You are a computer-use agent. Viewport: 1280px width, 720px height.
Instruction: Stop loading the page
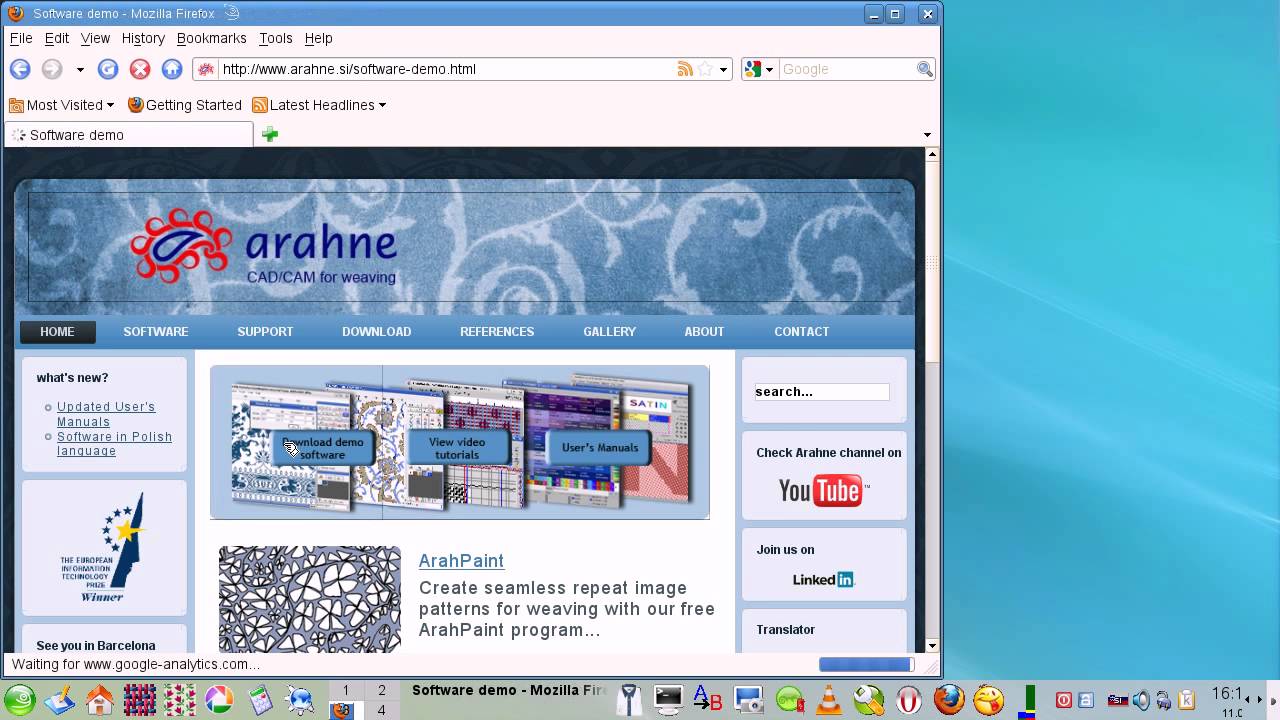point(140,69)
